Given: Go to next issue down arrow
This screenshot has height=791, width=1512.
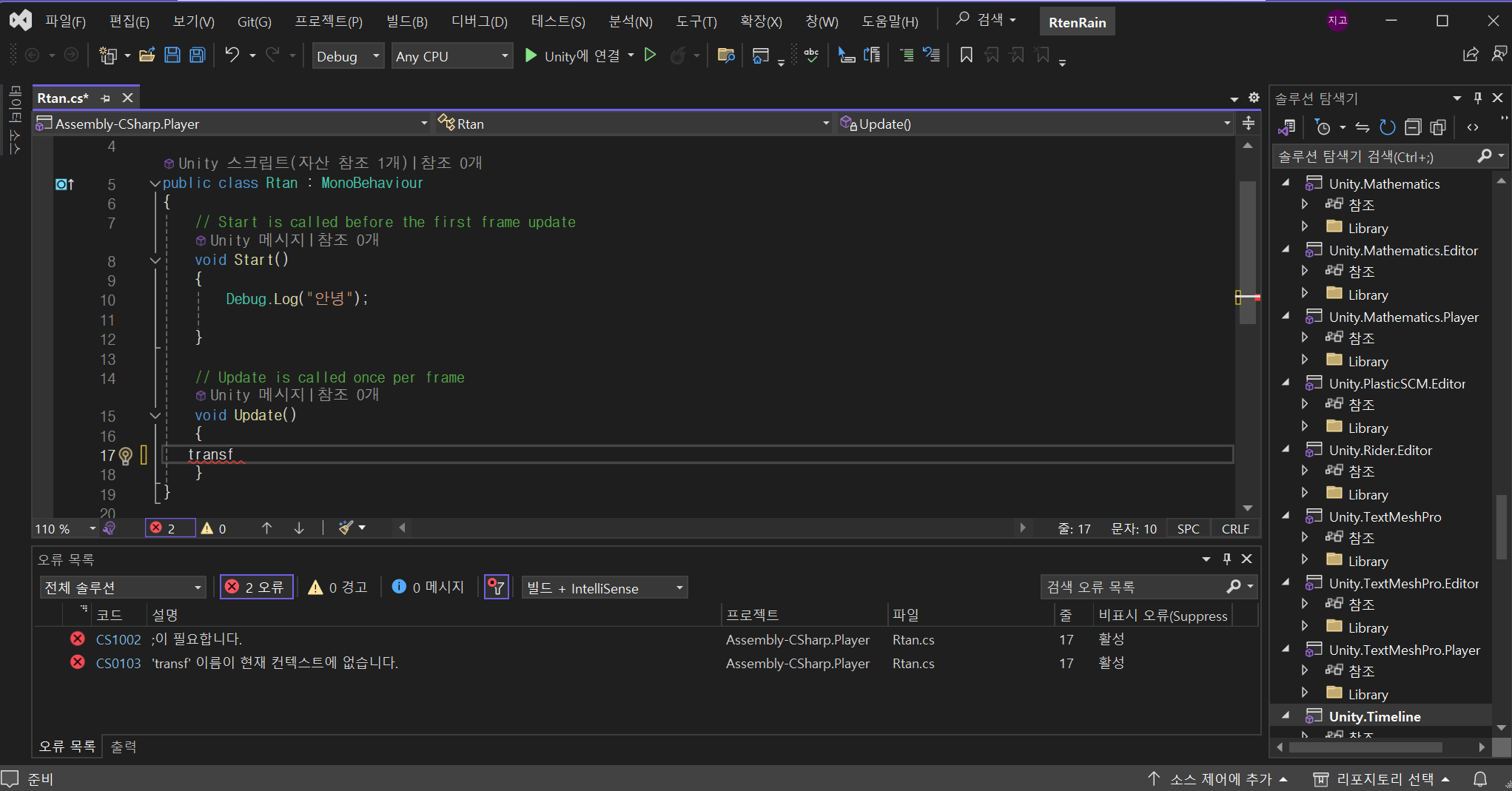Looking at the screenshot, I should [x=299, y=528].
